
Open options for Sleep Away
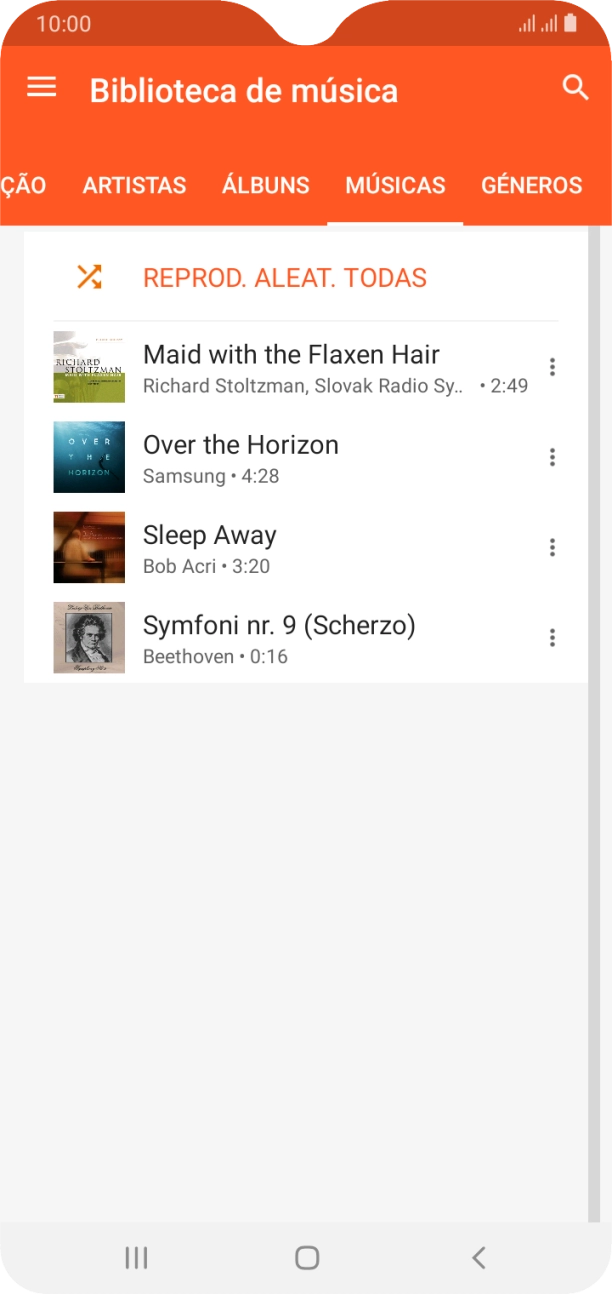(552, 547)
